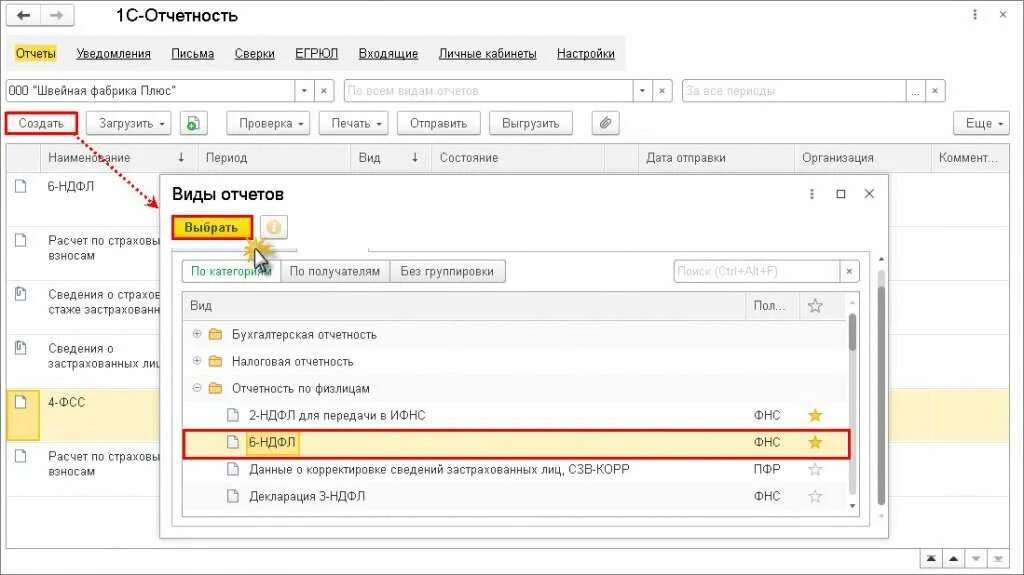
Task: Open the ЕГРЮЛ section
Action: 317,54
